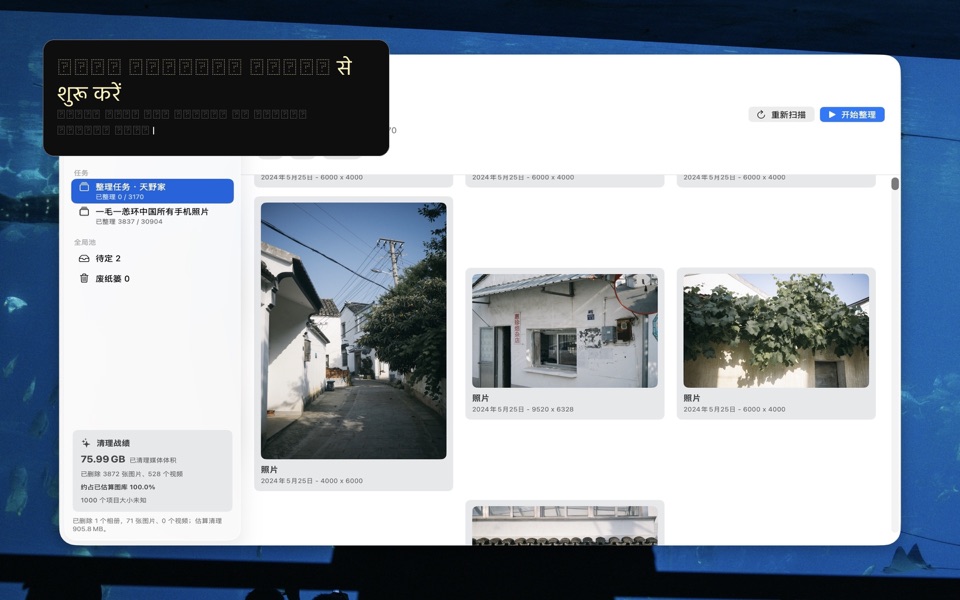The width and height of the screenshot is (960, 600).
Task: Click caption 2024年5月25日 - 4000 x 6000
Action: coord(312,481)
